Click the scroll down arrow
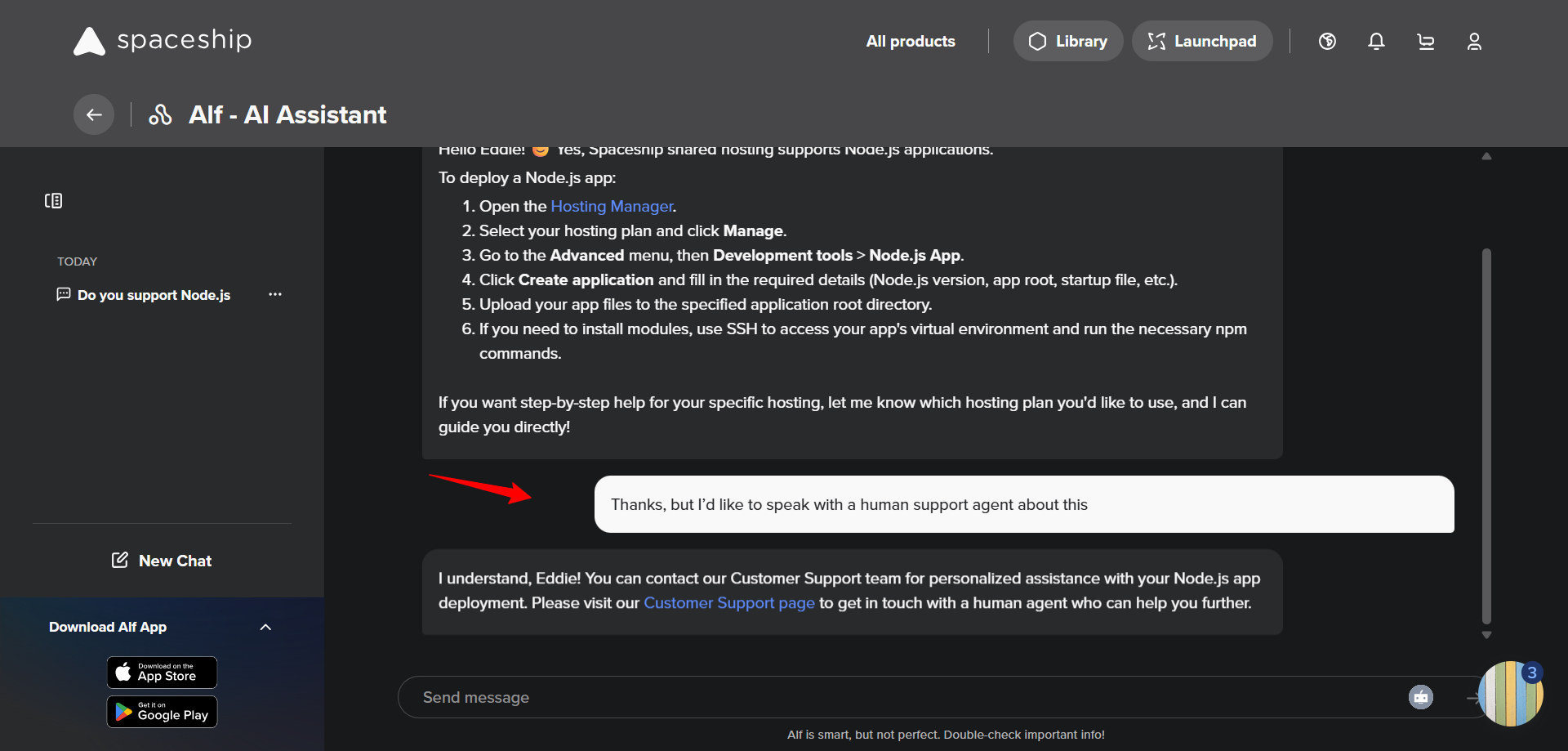The image size is (1568, 751). tap(1486, 635)
